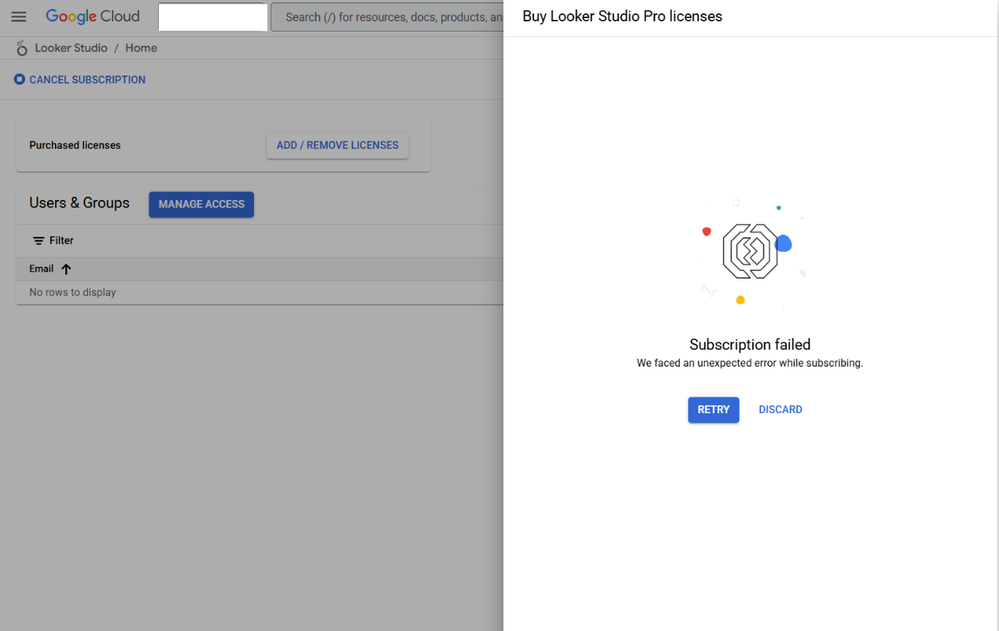This screenshot has width=999, height=631.
Task: Click the search resources field
Action: coord(387,17)
